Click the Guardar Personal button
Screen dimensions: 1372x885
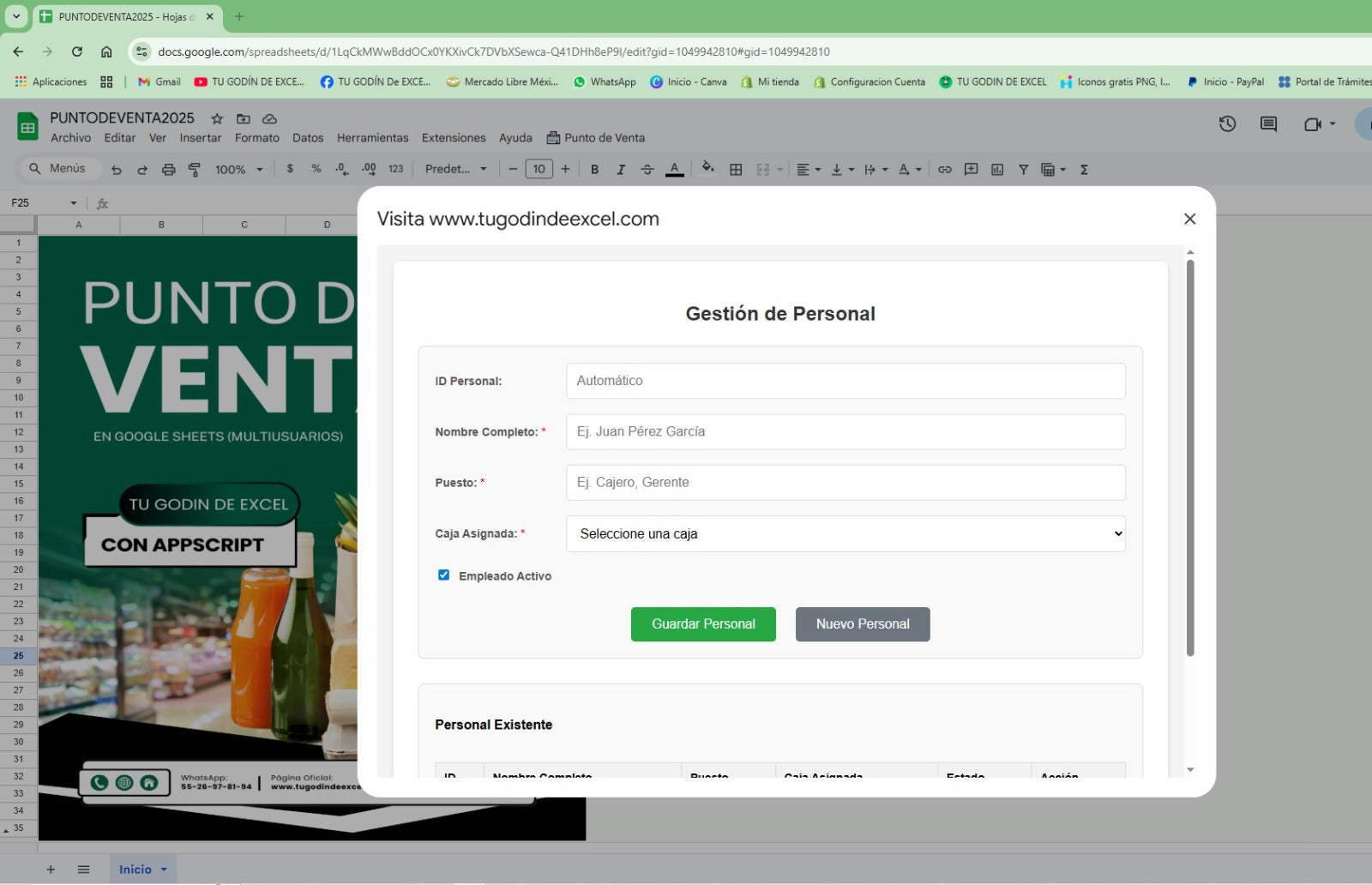(x=703, y=624)
